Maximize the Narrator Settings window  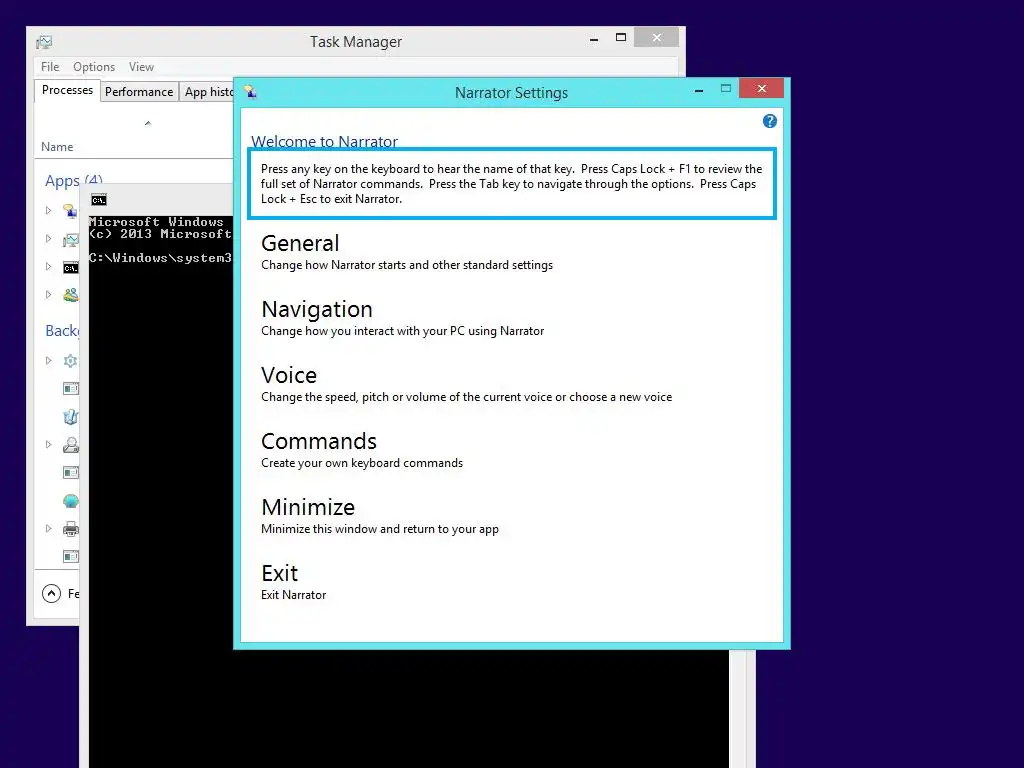coord(726,89)
